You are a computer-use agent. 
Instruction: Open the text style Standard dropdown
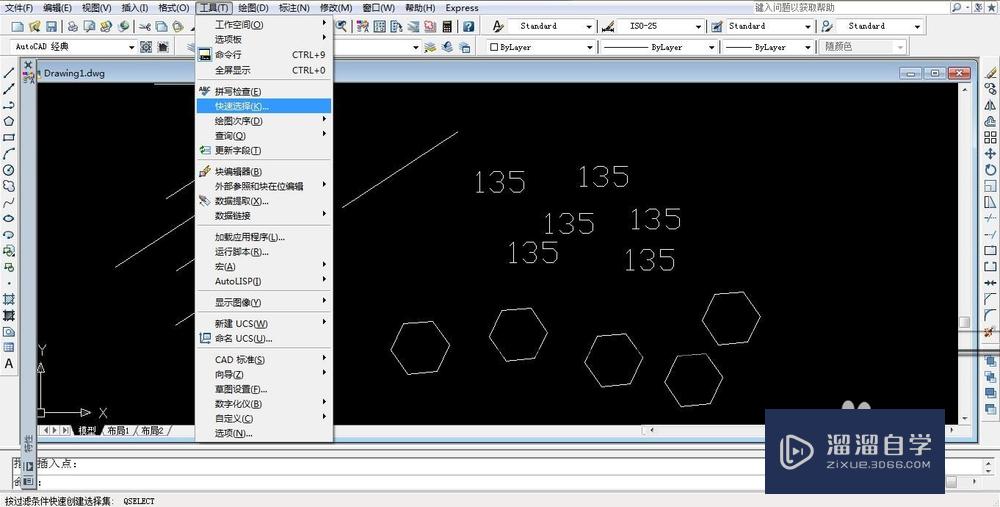(589, 26)
